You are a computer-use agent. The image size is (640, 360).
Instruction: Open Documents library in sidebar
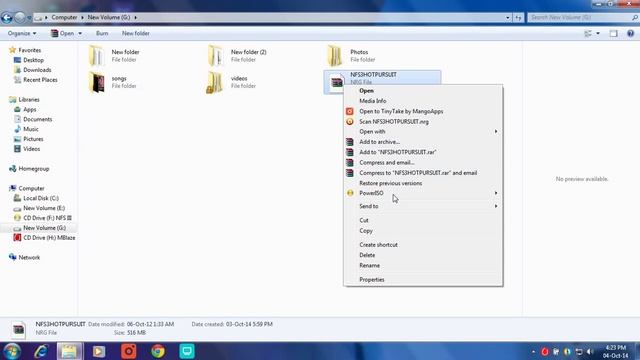pyautogui.click(x=38, y=119)
